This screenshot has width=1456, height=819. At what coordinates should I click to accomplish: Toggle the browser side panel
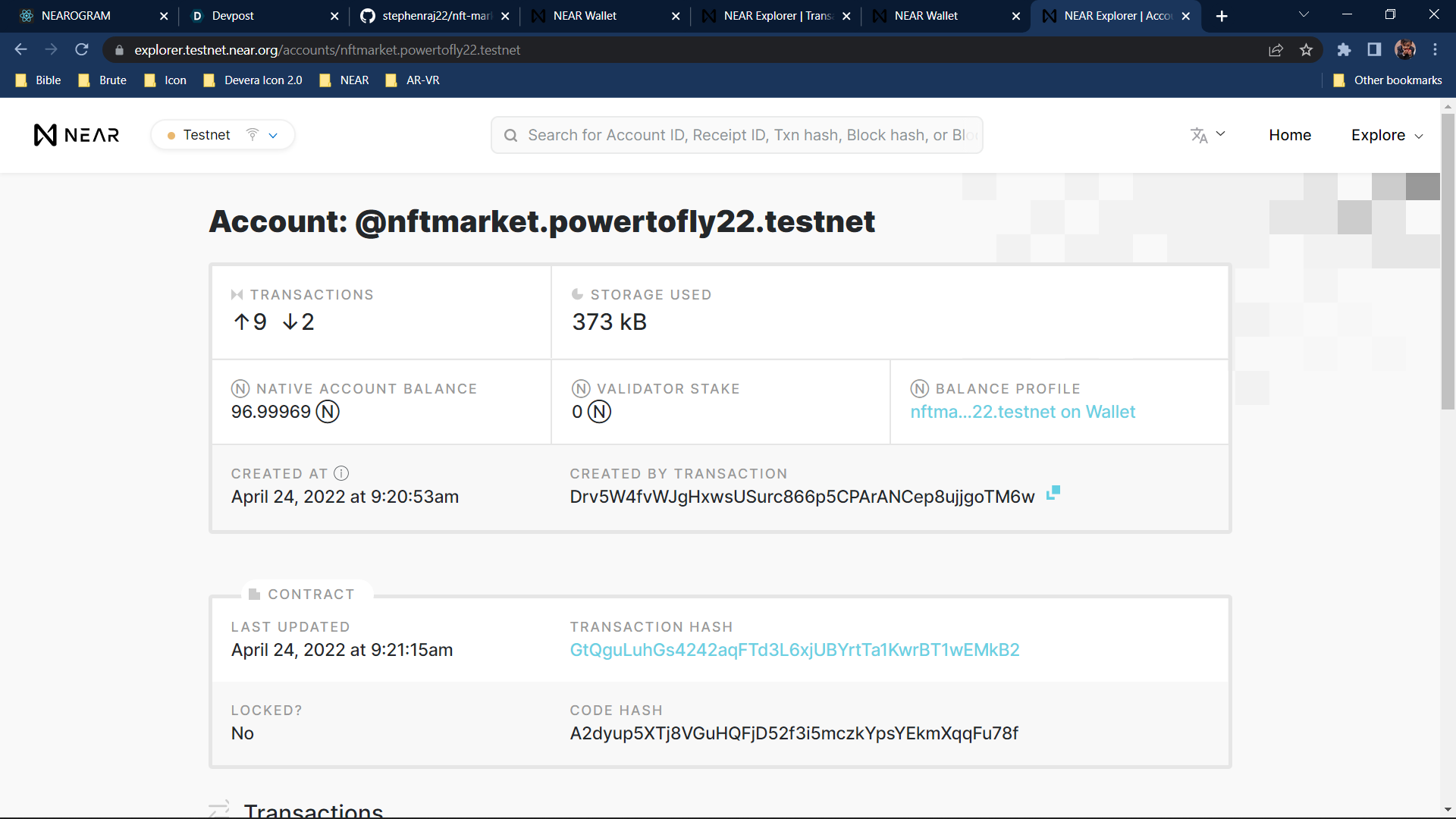pos(1374,50)
